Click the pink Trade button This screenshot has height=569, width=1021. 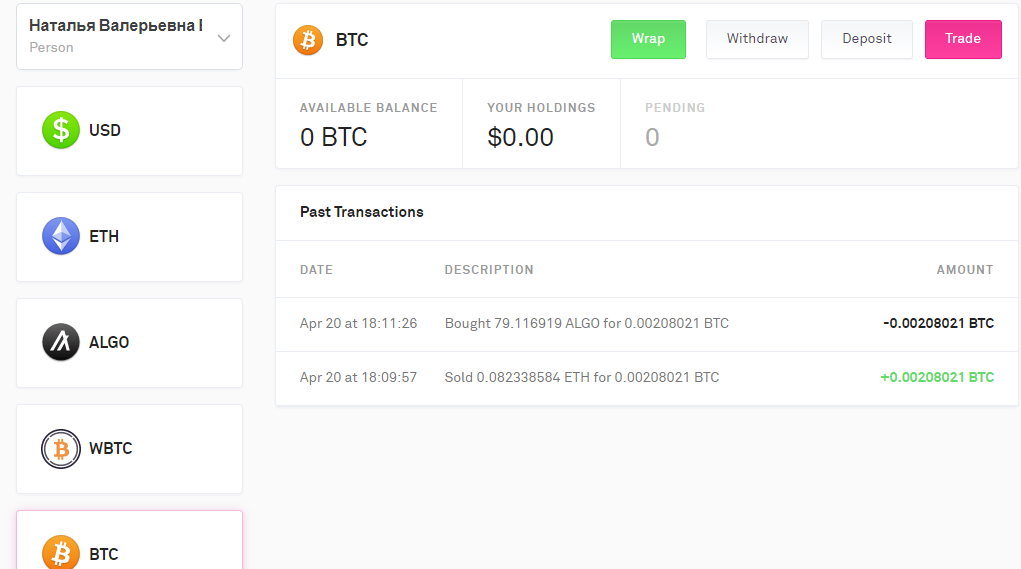pos(963,39)
